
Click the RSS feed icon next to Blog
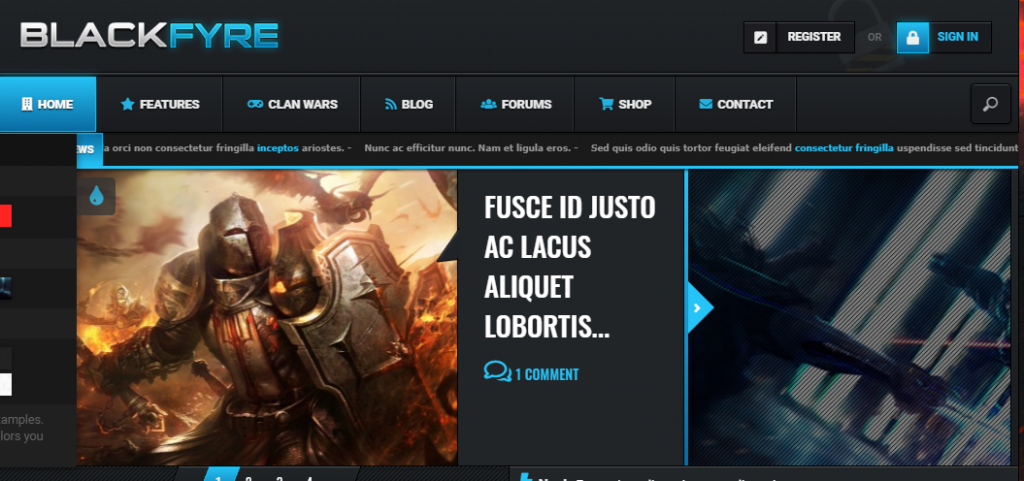click(x=391, y=104)
